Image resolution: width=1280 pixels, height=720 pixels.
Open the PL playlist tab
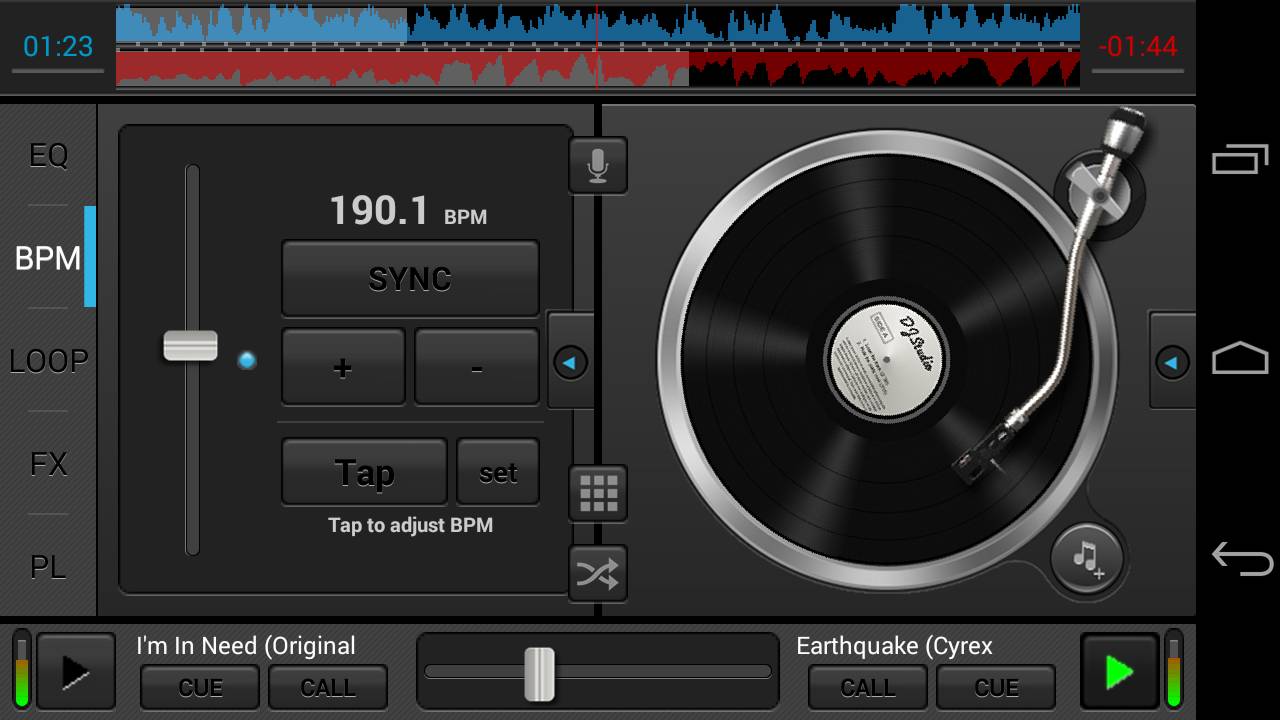tap(48, 567)
